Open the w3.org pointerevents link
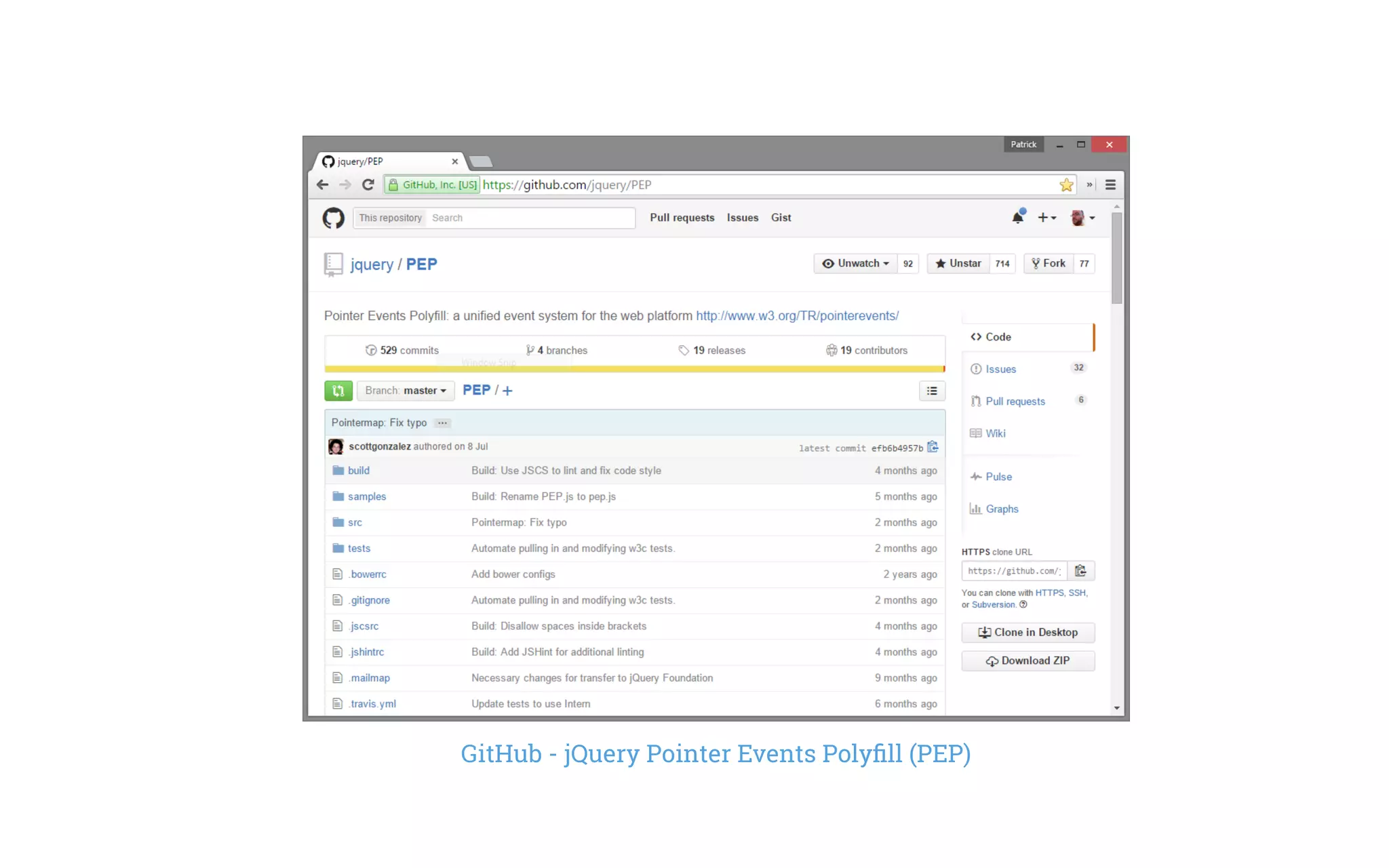 (797, 316)
